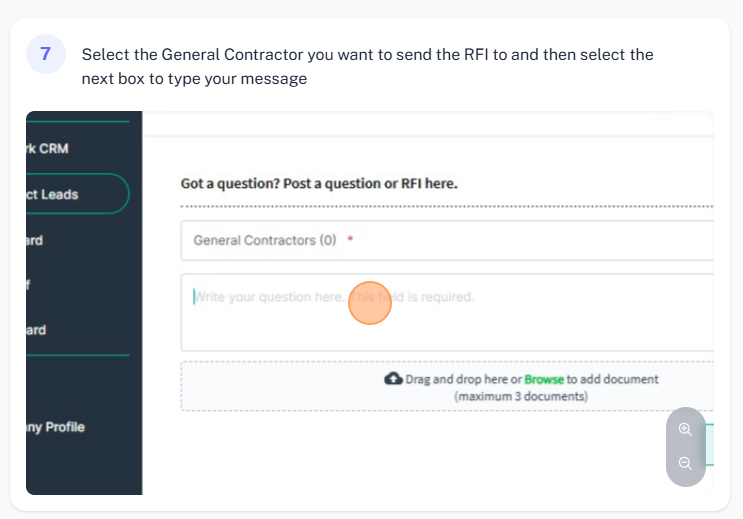Click the zoom out magnifier icon

click(685, 463)
